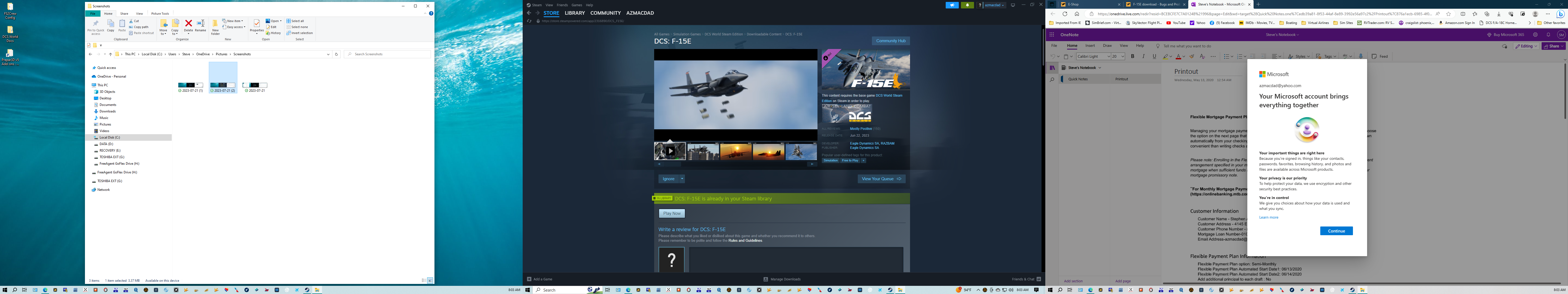
Task: Go up one folder level in File Explorer
Action: (x=110, y=54)
